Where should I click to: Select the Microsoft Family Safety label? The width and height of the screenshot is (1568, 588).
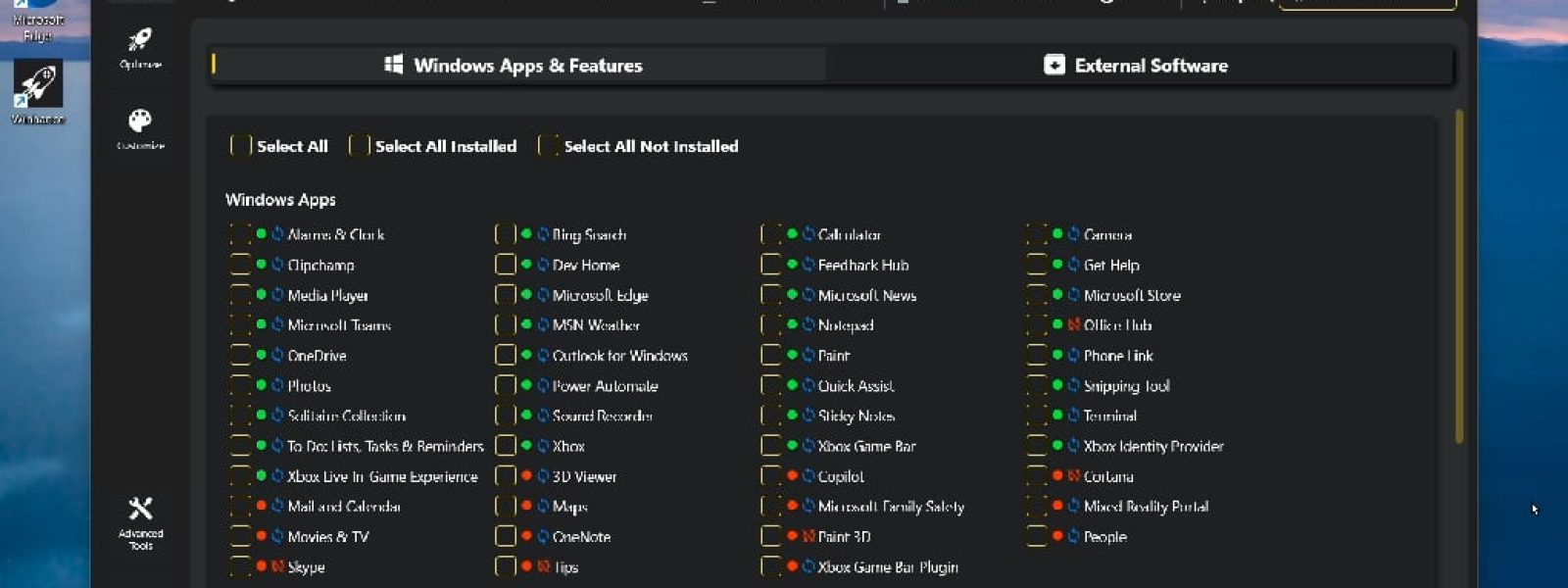tap(892, 507)
